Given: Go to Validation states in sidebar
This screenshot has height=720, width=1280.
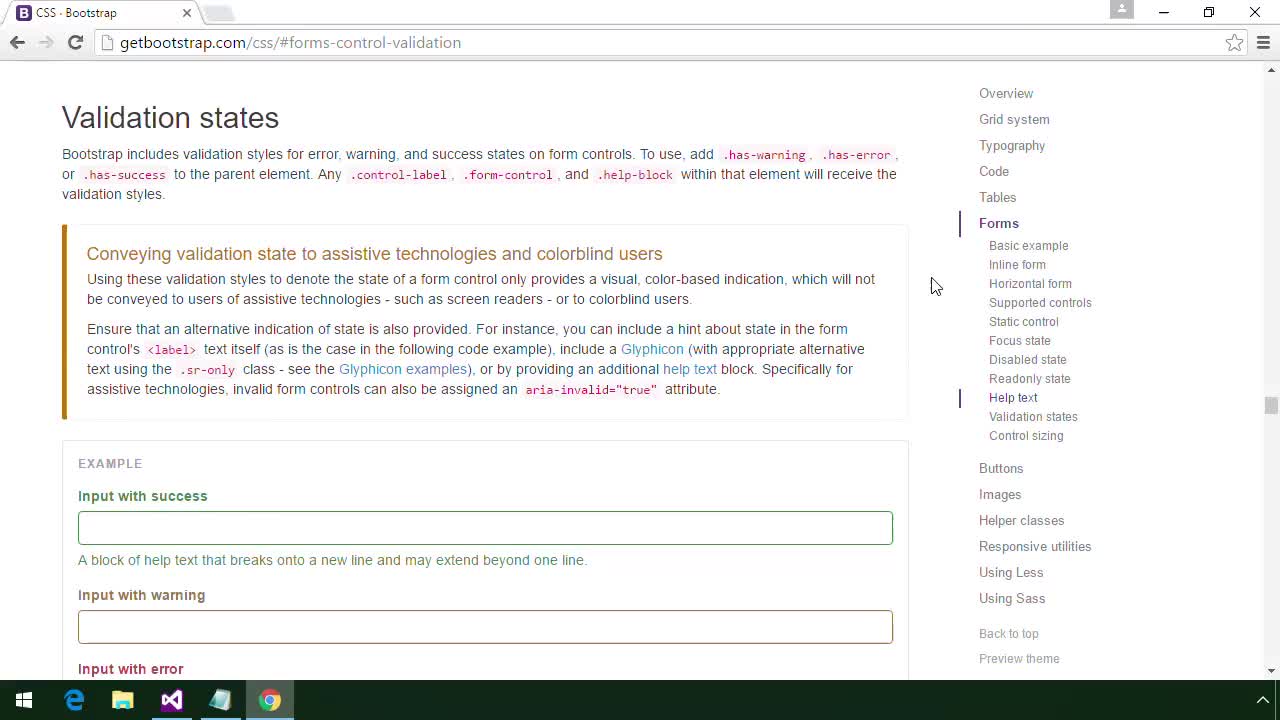Looking at the screenshot, I should point(1033,417).
